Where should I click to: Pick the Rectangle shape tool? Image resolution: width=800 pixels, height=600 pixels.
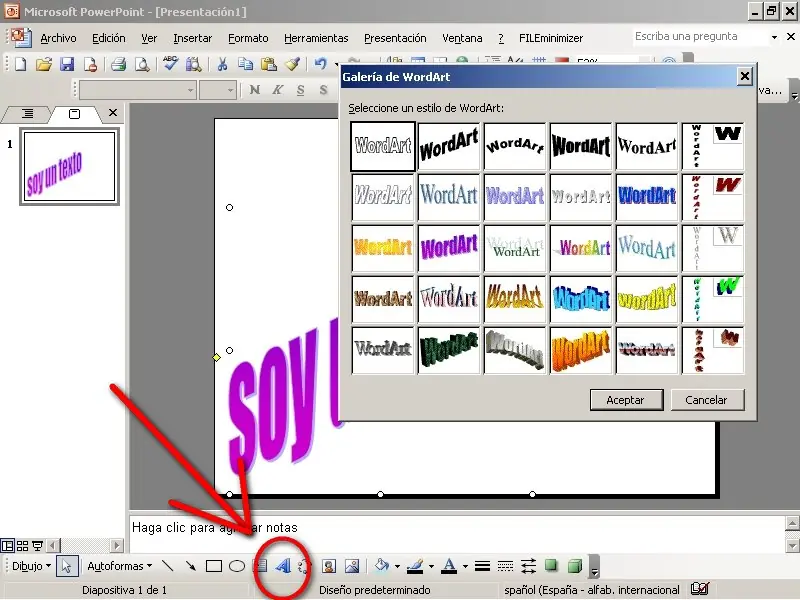click(x=214, y=566)
